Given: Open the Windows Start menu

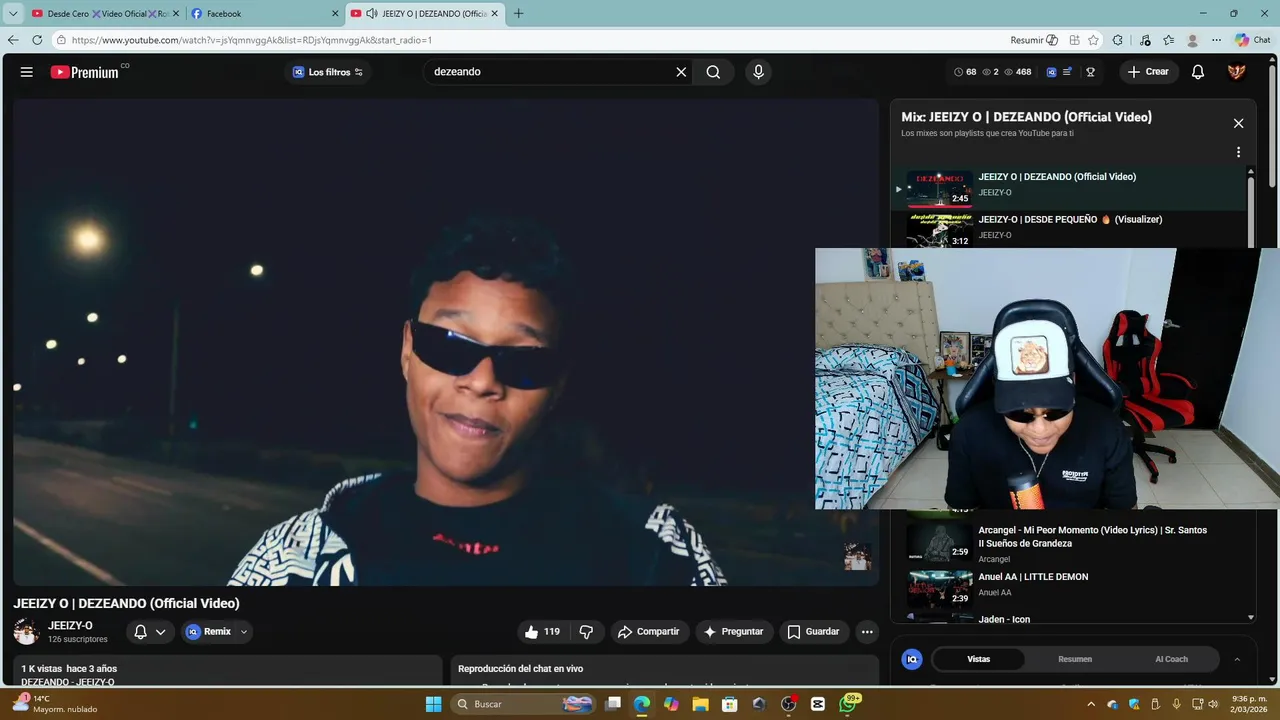Looking at the screenshot, I should tap(433, 704).
